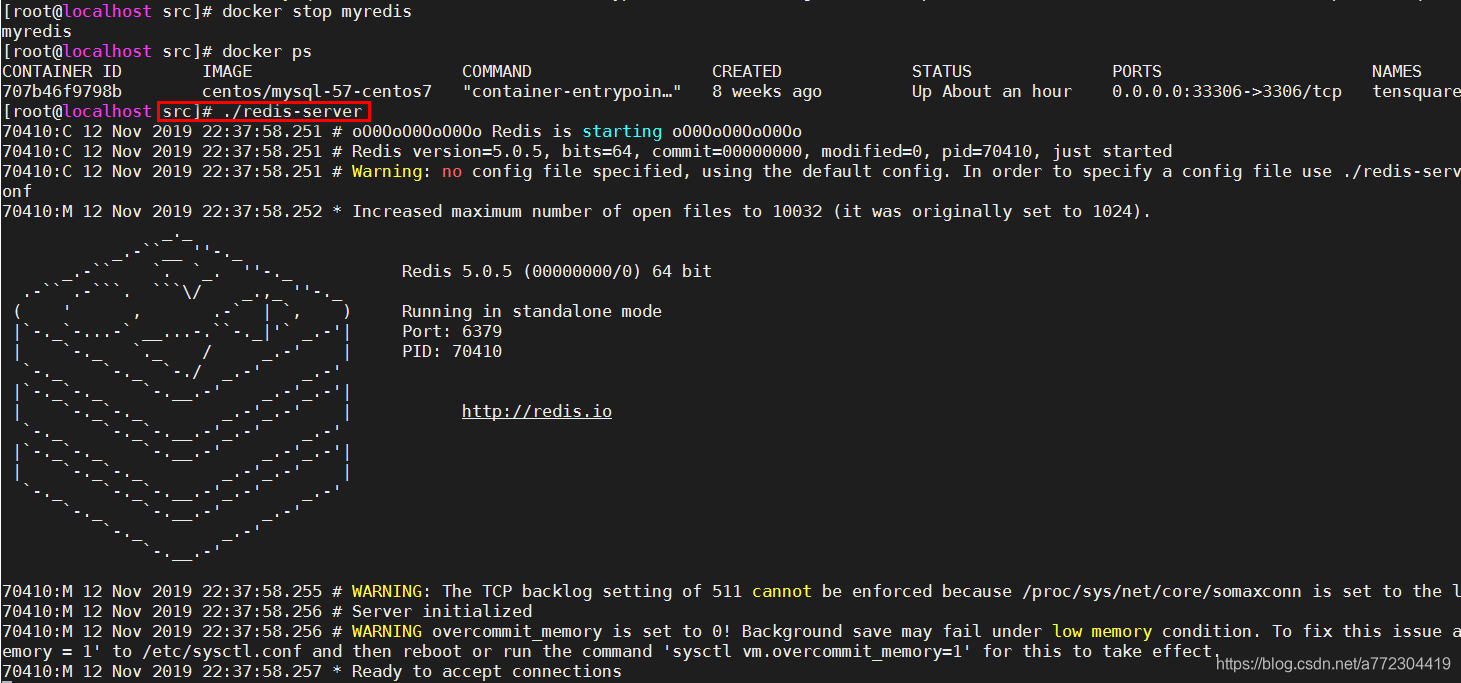
Task: Click the overcommit_memory WARNING line
Action: point(730,641)
